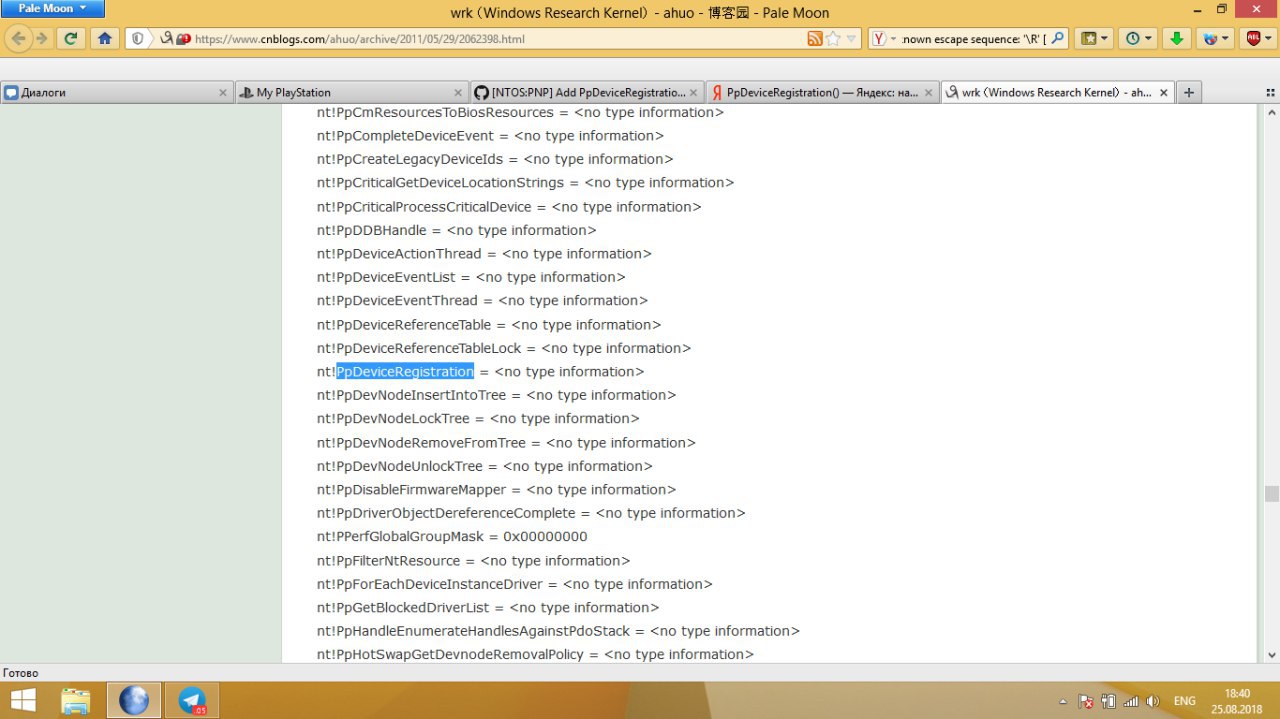The width and height of the screenshot is (1280, 719).
Task: Open the clock showing 18:40
Action: coord(1237,701)
